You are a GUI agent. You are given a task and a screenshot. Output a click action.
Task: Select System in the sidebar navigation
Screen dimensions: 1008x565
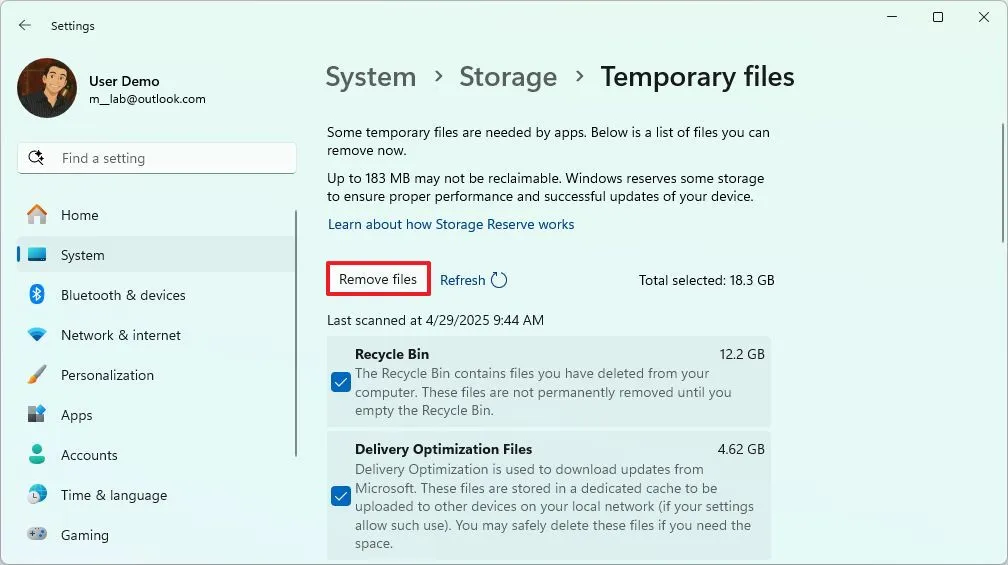82,255
